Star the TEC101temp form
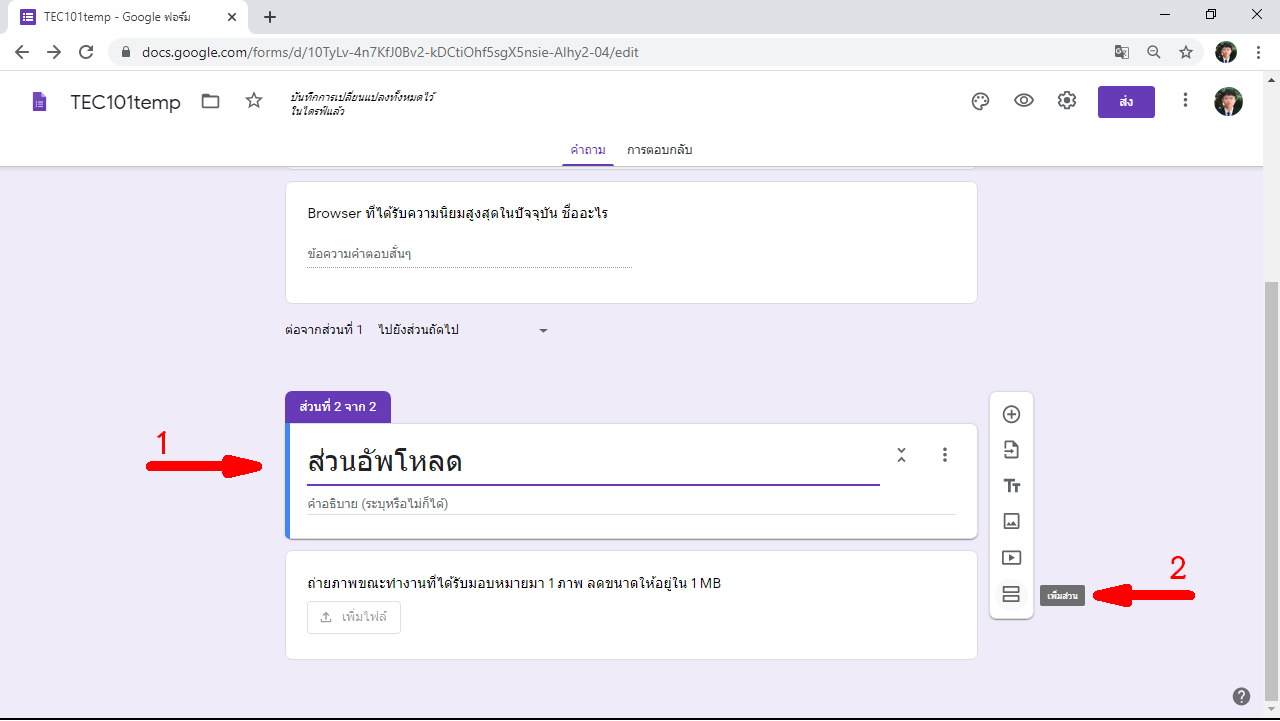 254,101
